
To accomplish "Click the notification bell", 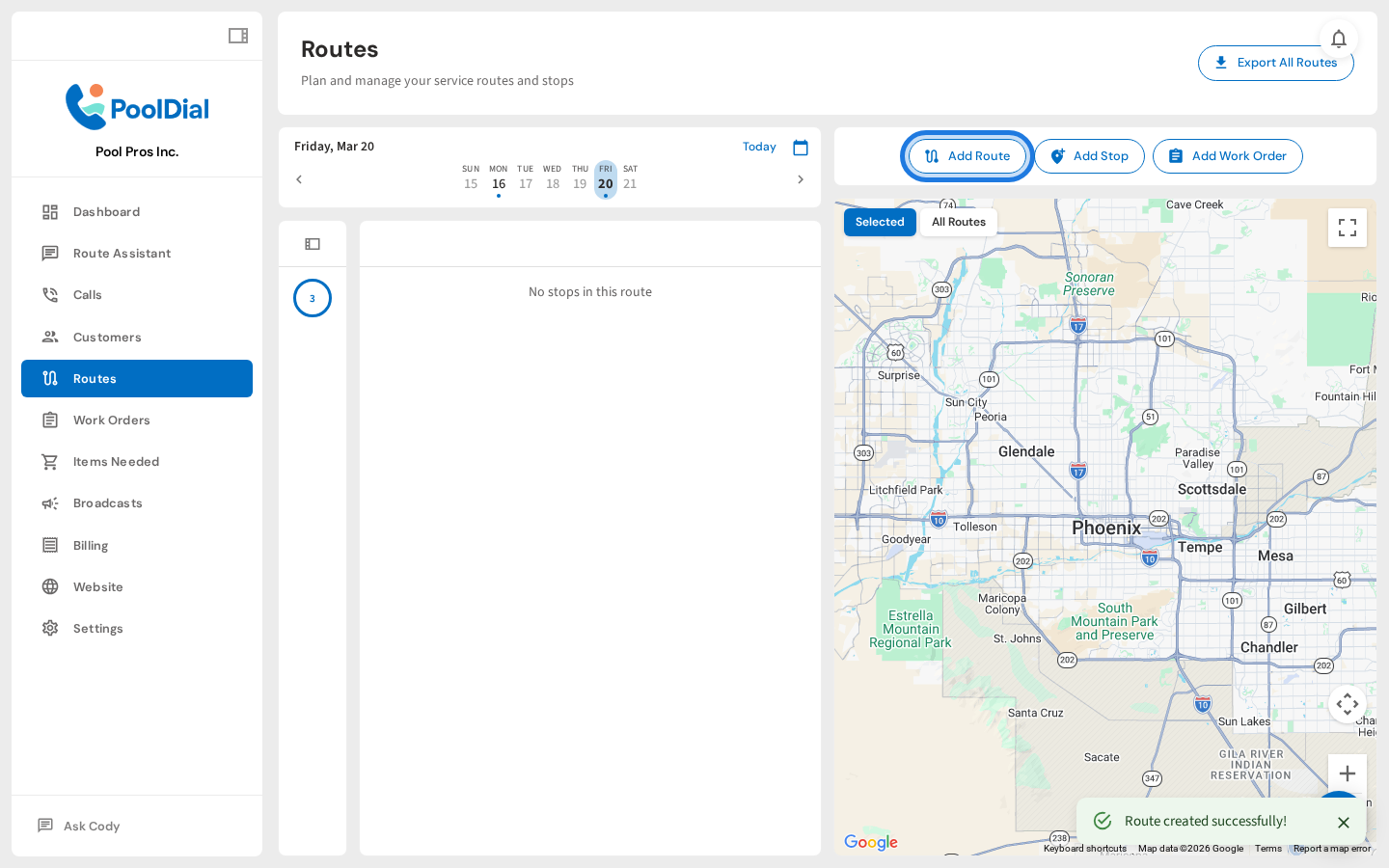I will 1339,39.
